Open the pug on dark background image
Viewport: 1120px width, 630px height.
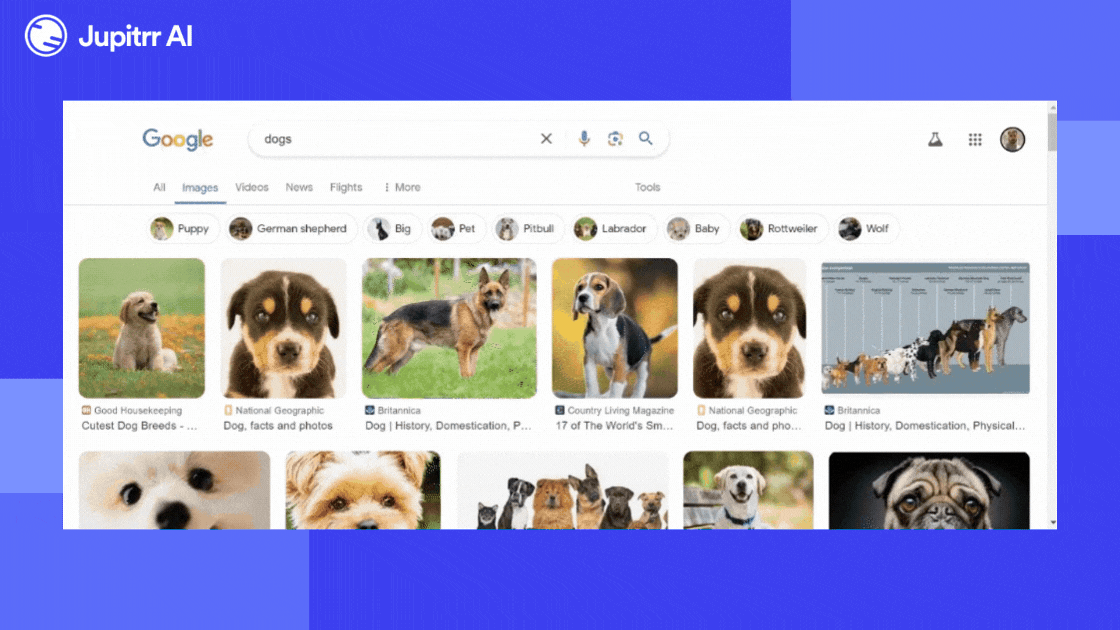[929, 491]
